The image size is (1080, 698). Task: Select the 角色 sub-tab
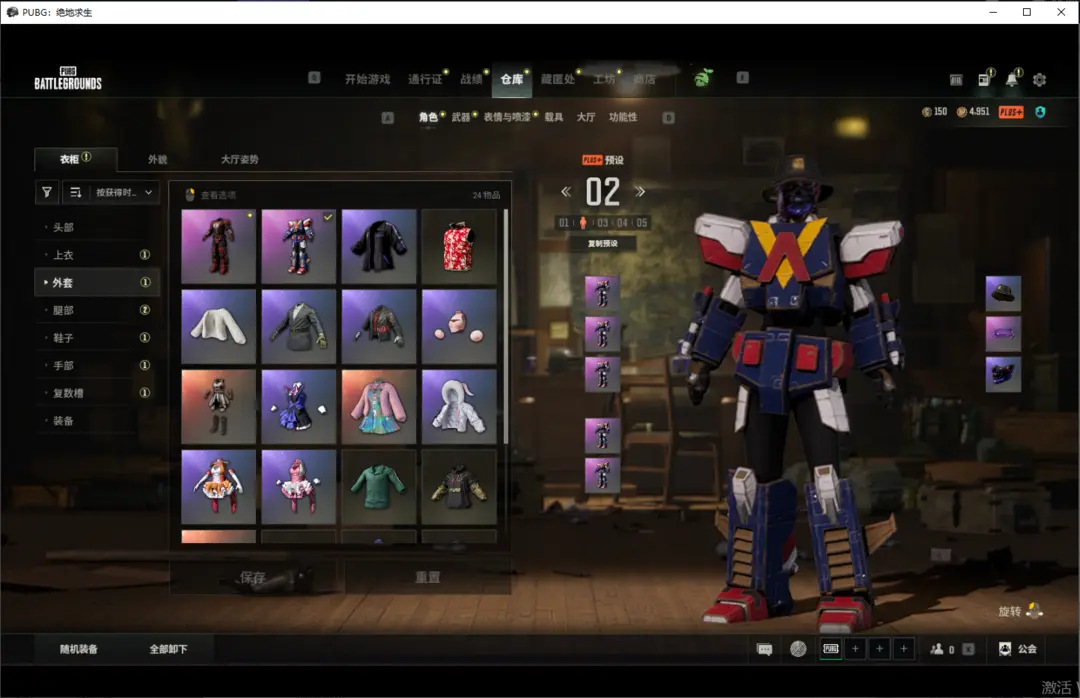tap(428, 117)
